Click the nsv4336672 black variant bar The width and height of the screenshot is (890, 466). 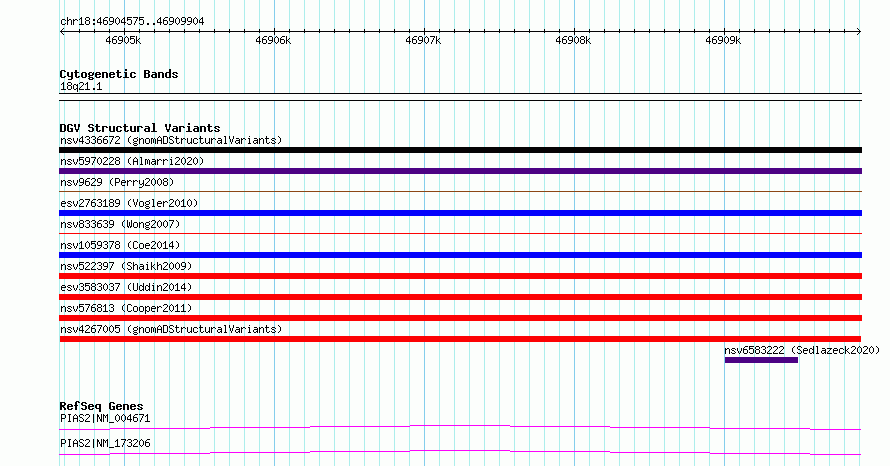point(460,150)
